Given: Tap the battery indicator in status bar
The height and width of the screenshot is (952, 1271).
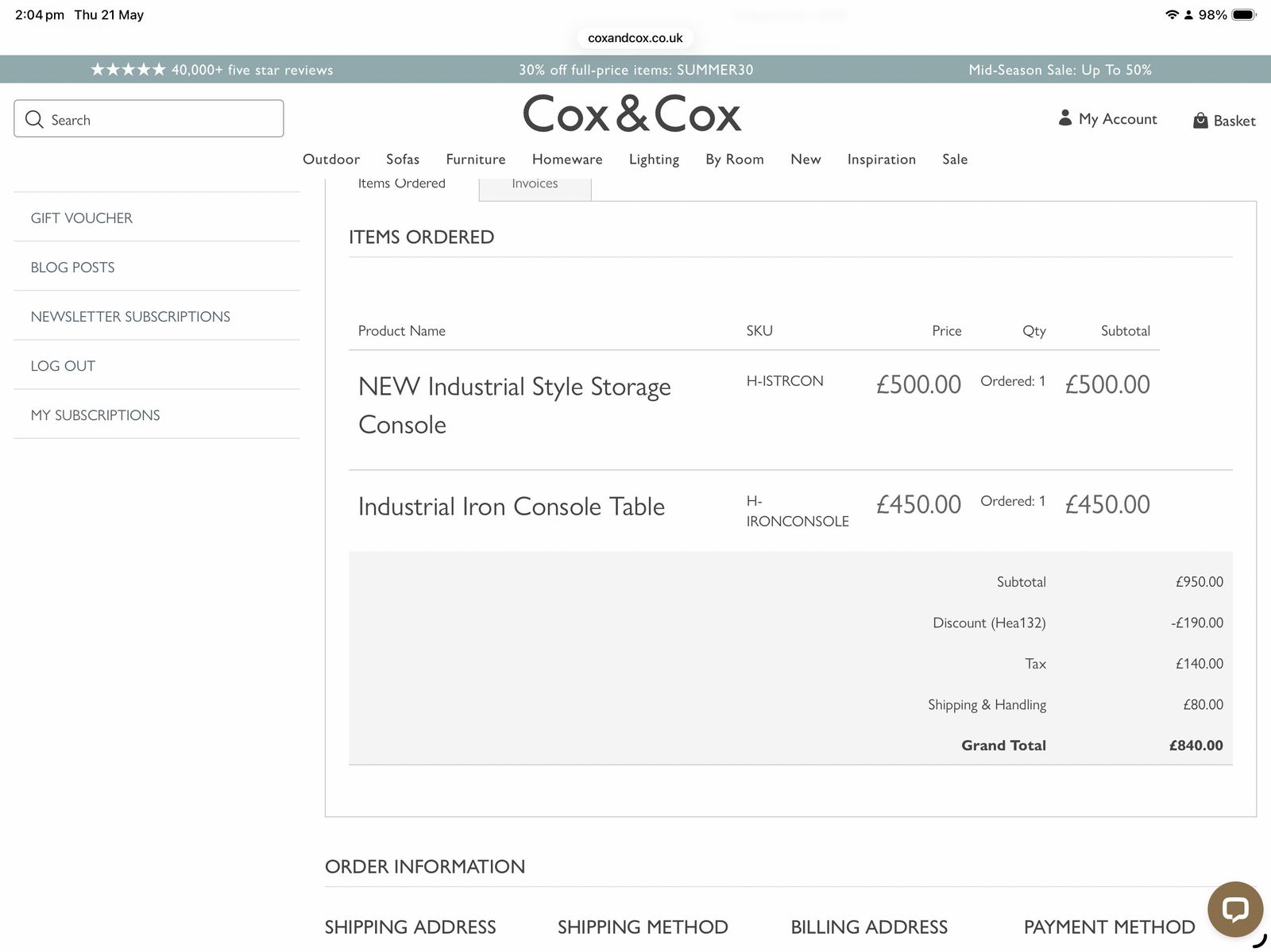Looking at the screenshot, I should click(x=1244, y=14).
